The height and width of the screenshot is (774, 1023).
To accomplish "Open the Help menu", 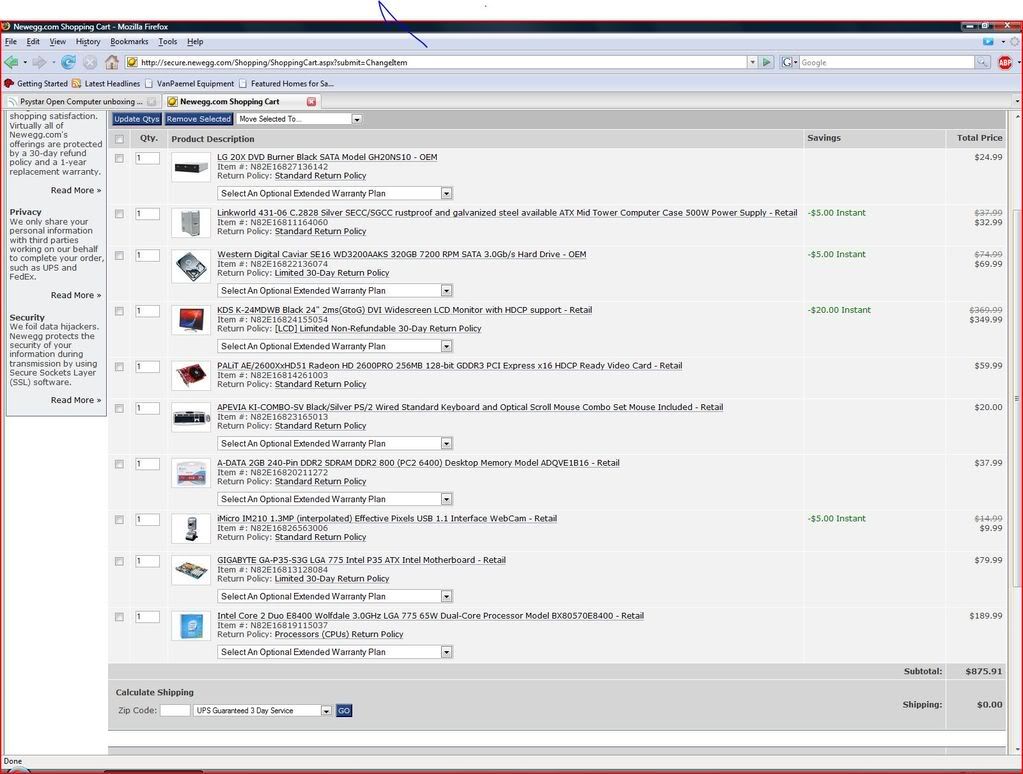I will tap(195, 41).
